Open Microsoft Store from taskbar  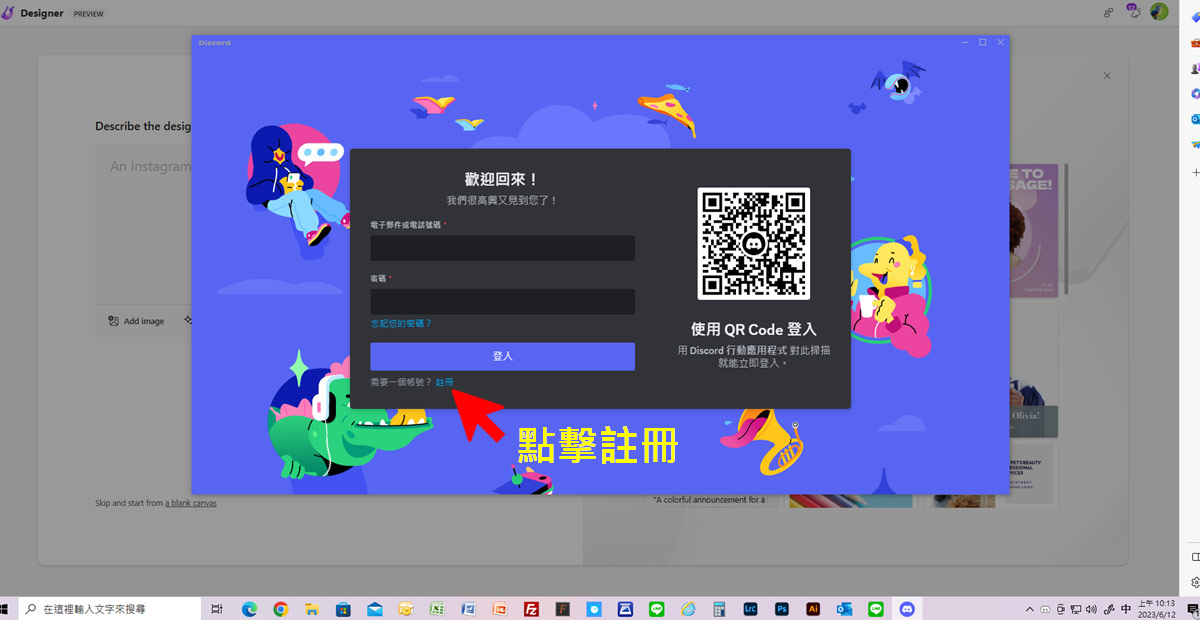click(343, 608)
